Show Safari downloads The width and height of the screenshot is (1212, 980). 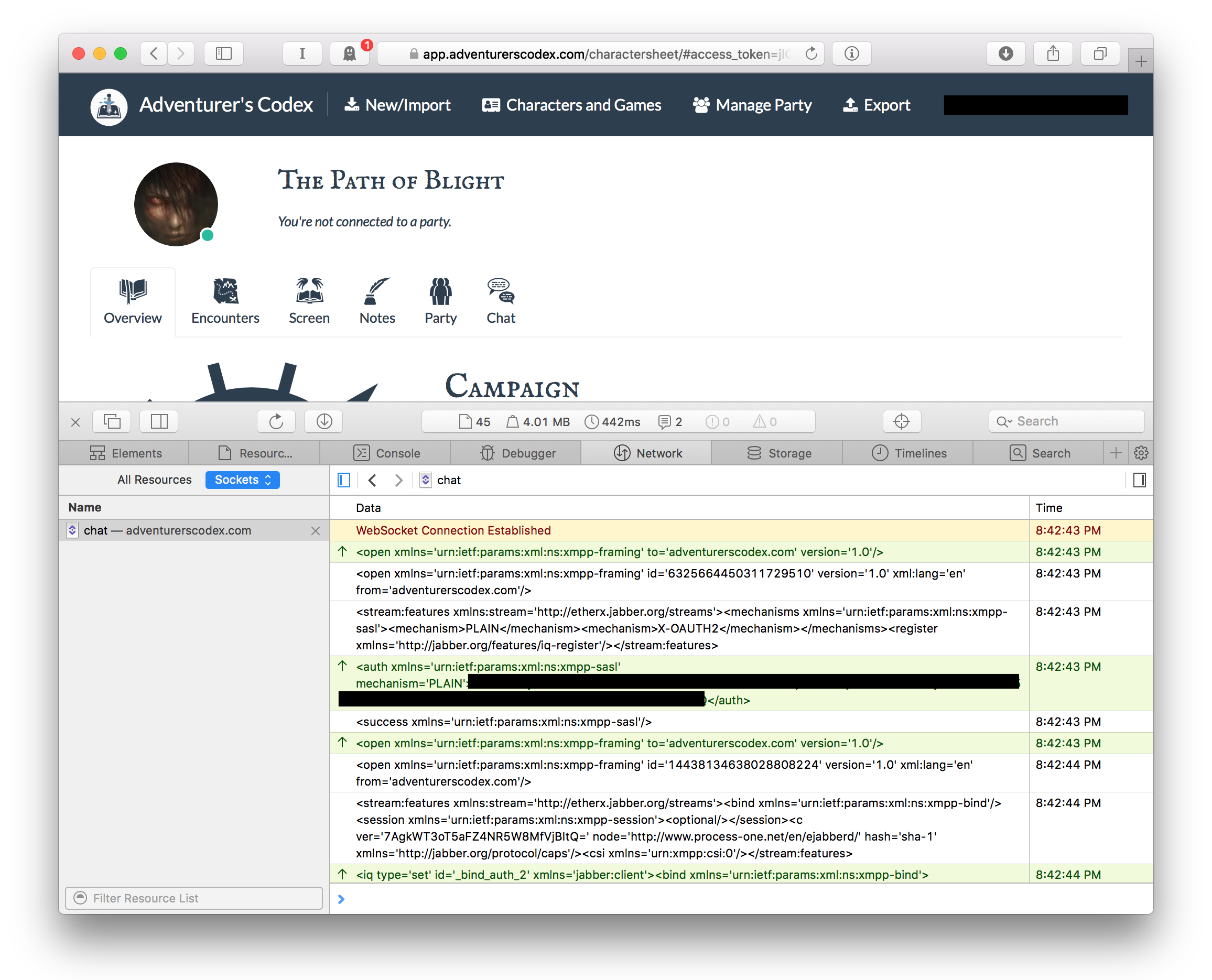click(1005, 53)
